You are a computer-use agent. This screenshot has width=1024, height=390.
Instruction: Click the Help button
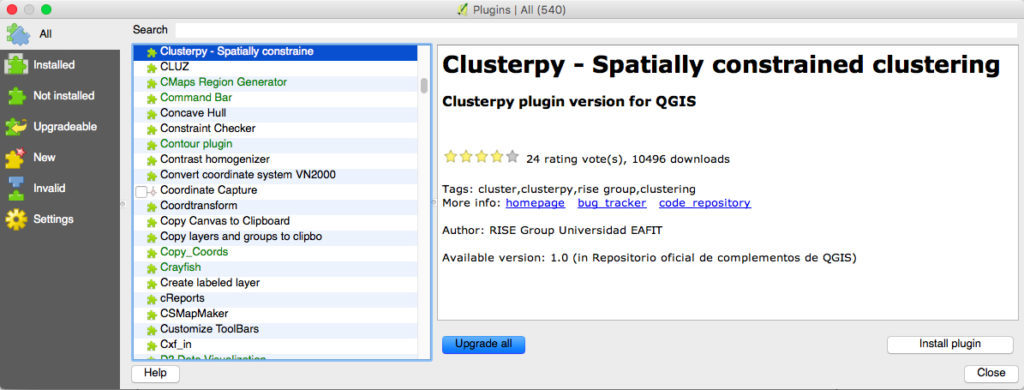pos(155,374)
